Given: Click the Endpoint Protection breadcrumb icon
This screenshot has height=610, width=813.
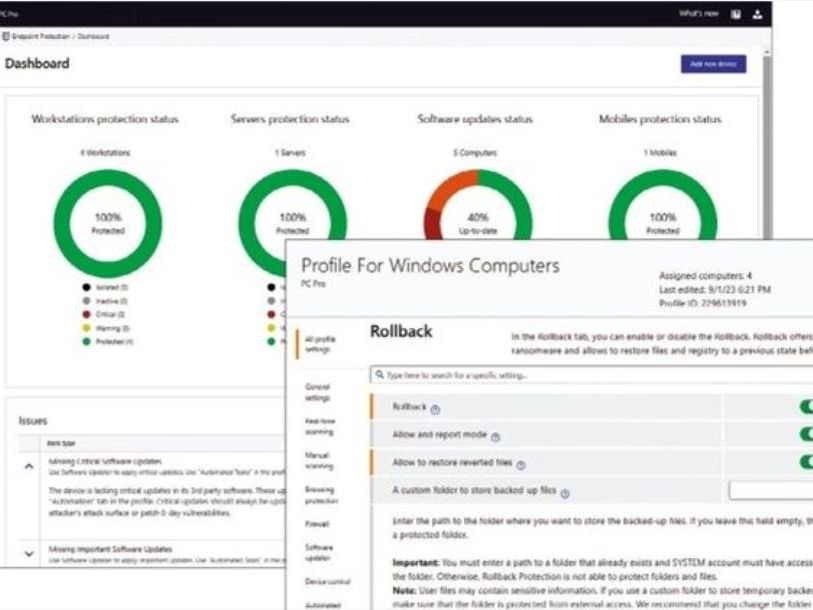Looking at the screenshot, I should coord(6,36).
